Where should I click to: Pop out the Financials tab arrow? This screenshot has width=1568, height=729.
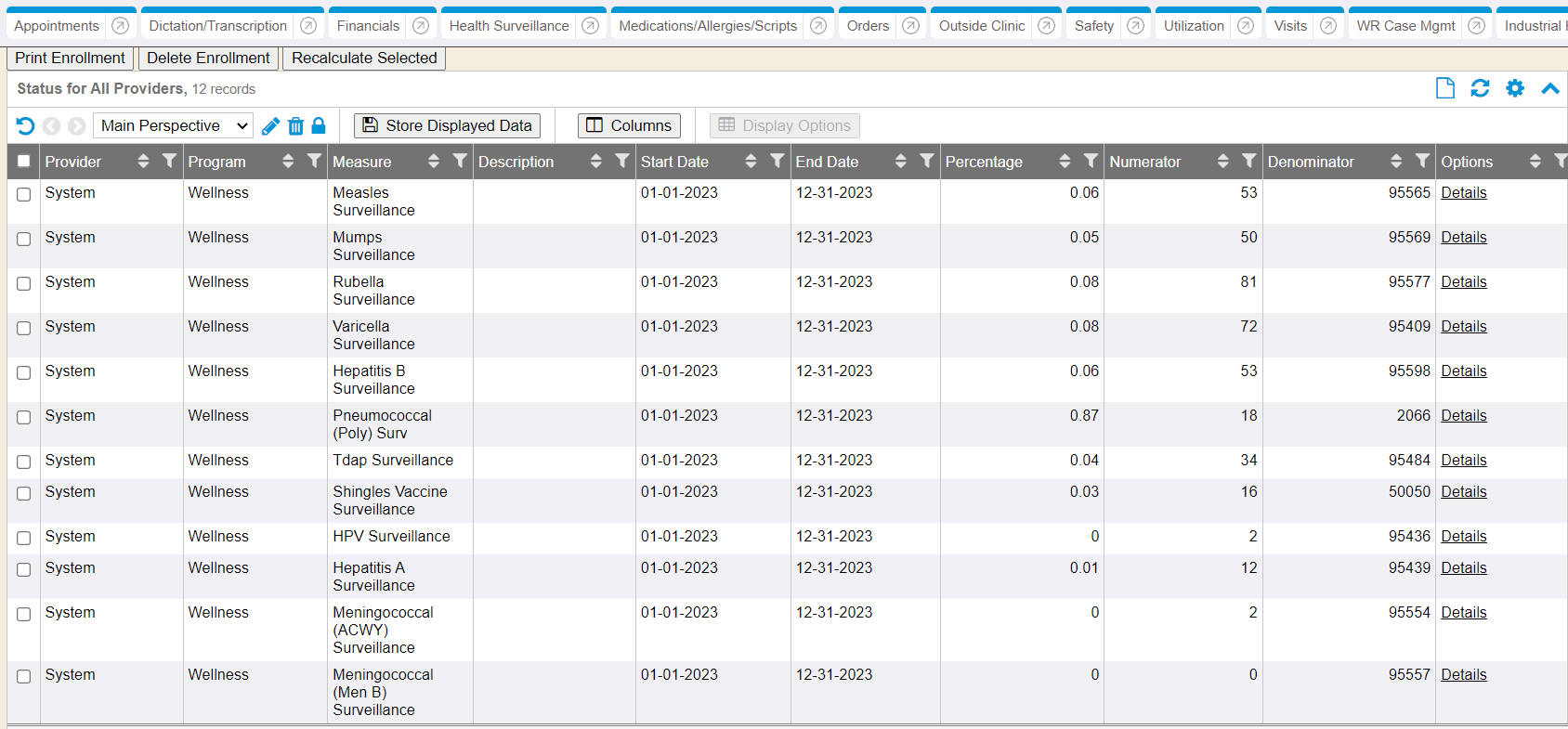(x=421, y=26)
